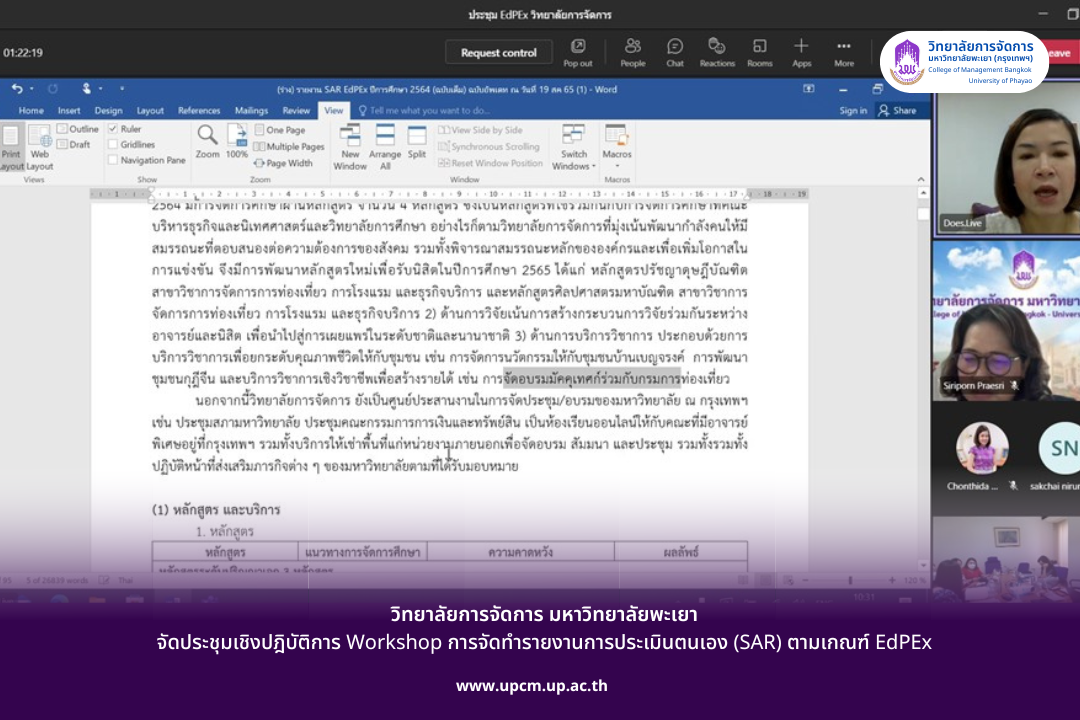Open the References tab
Image resolution: width=1080 pixels, height=720 pixels.
pos(199,110)
